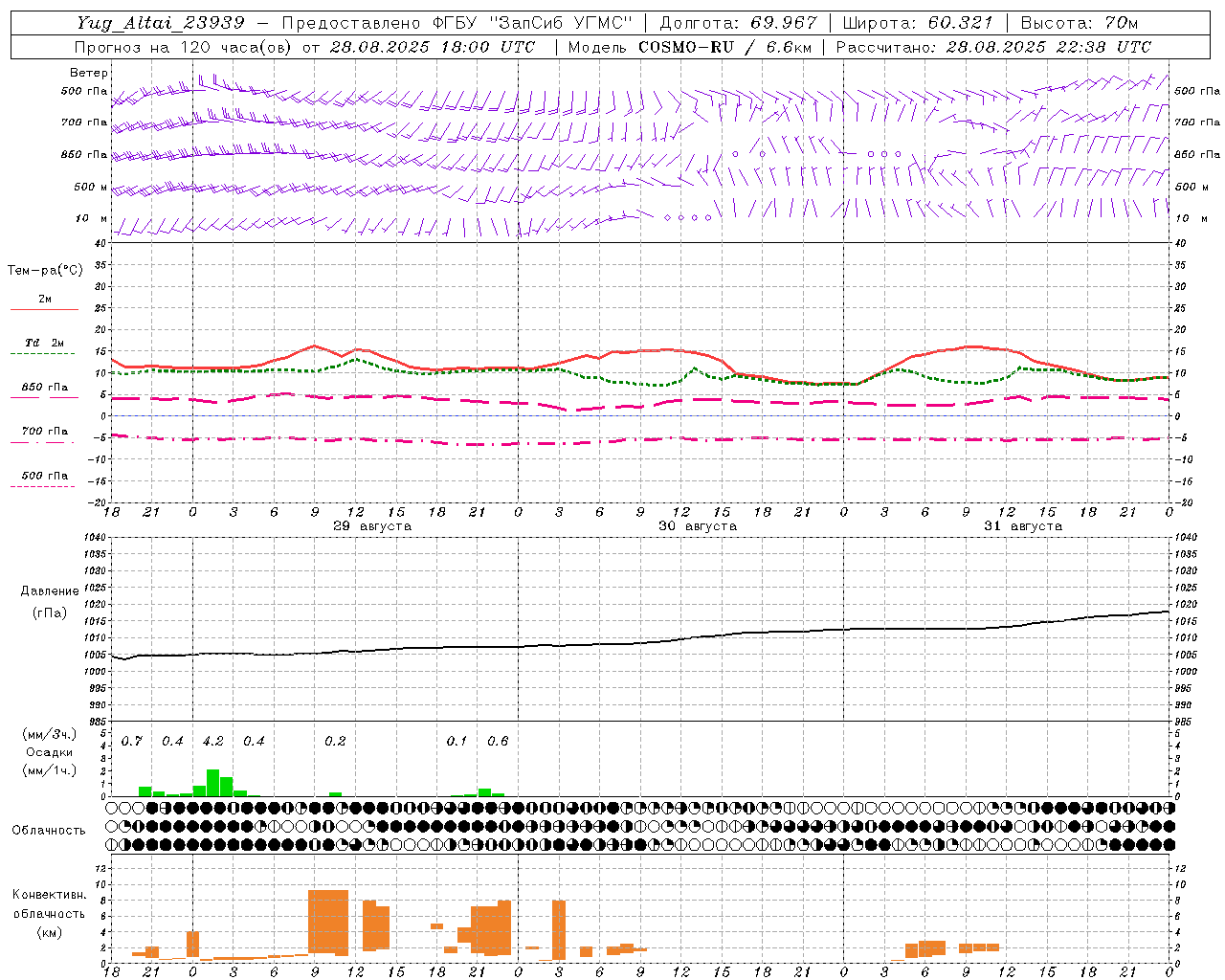Click the date label 31 августа
This screenshot has width=1225, height=980.
(1023, 526)
